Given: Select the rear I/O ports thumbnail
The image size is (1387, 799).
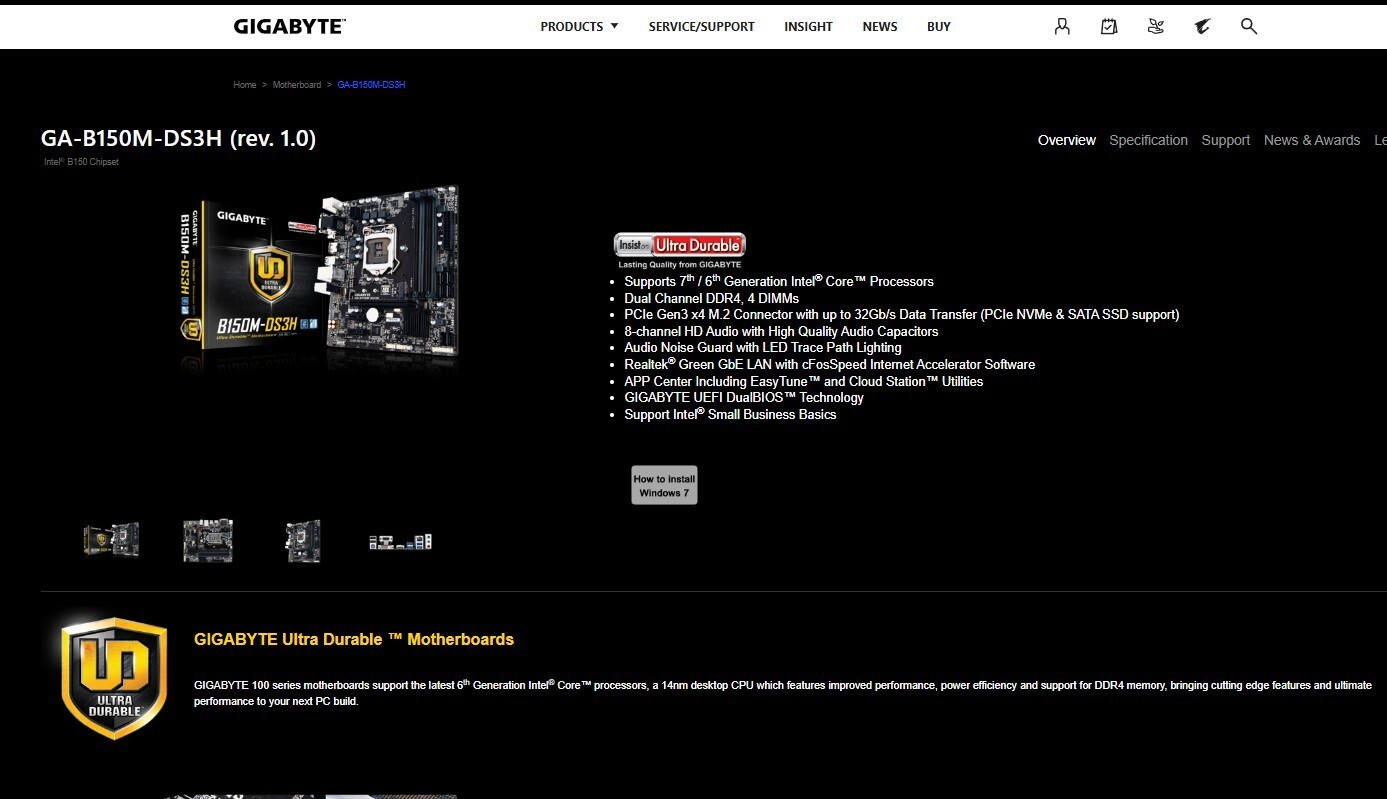Looking at the screenshot, I should point(400,541).
